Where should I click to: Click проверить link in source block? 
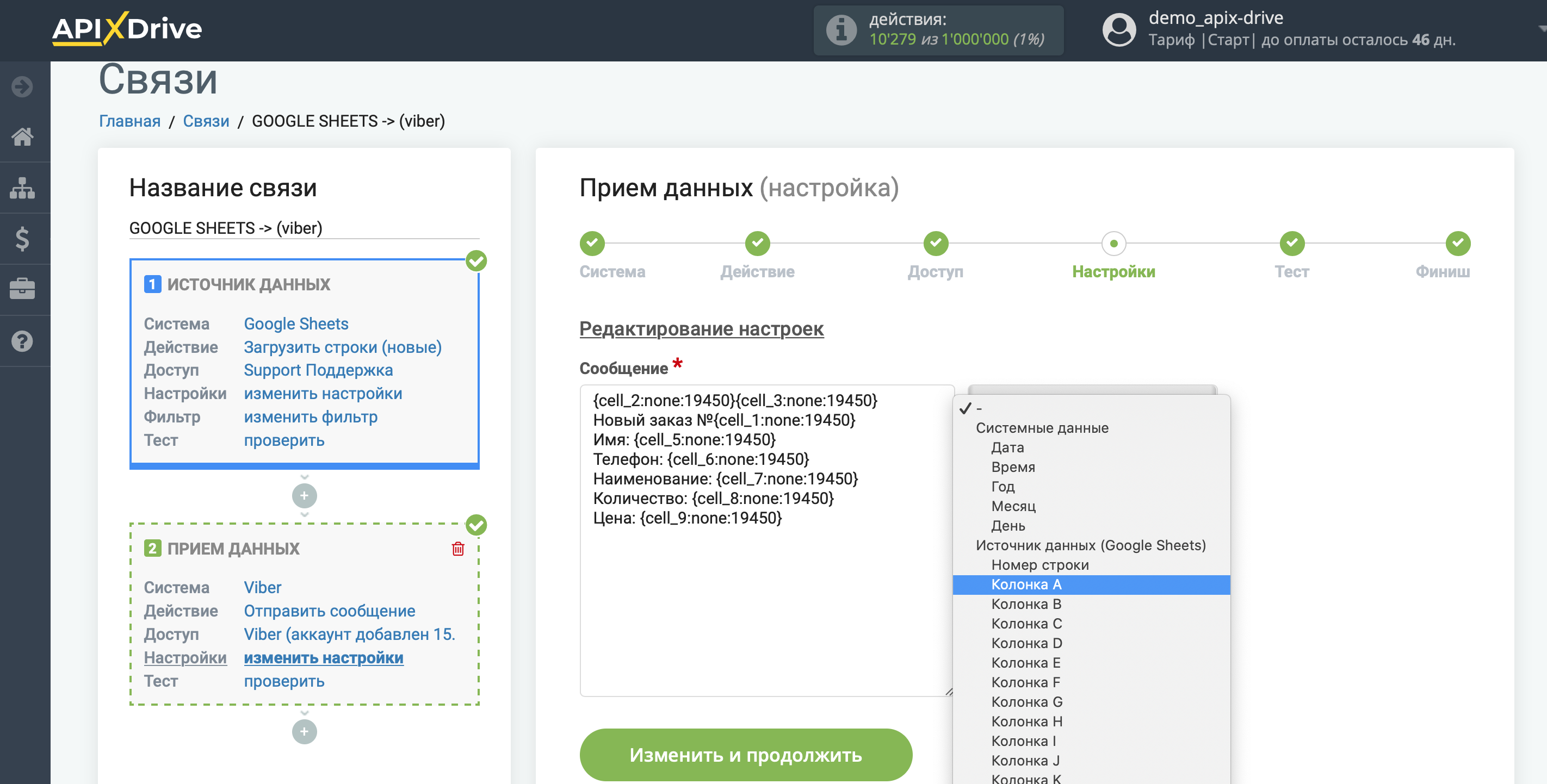click(284, 440)
